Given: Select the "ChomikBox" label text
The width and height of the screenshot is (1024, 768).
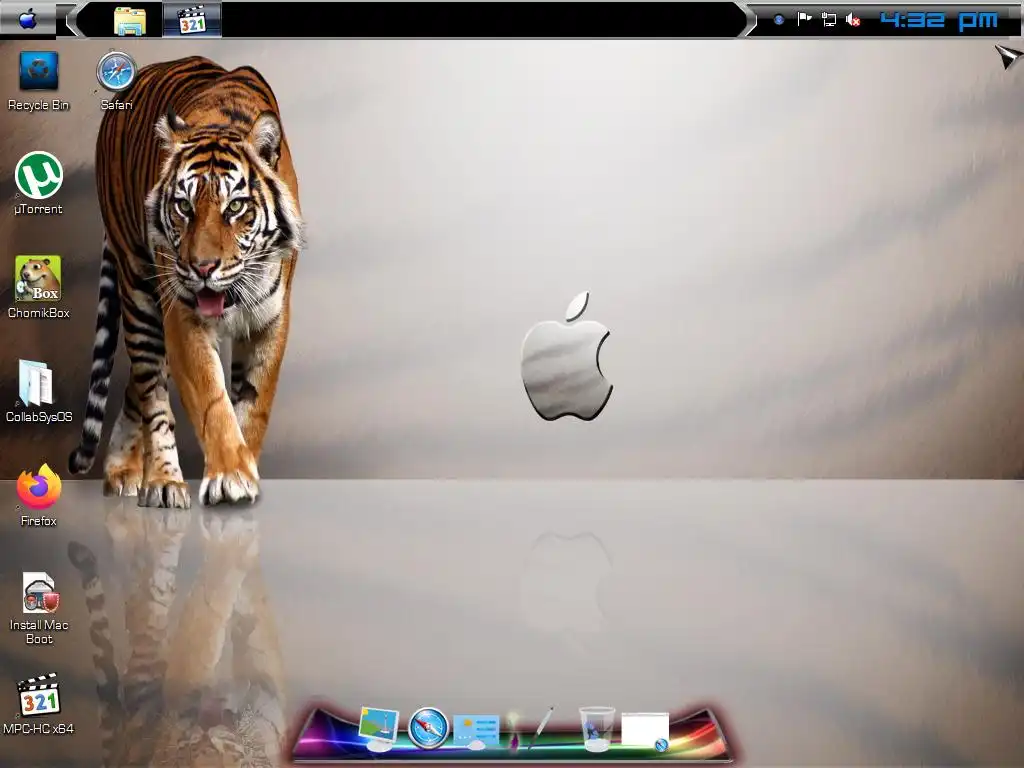Looking at the screenshot, I should coord(39,313).
